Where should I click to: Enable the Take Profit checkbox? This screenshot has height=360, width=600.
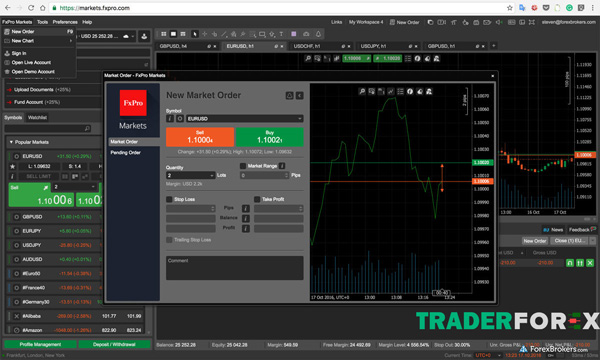[257, 199]
